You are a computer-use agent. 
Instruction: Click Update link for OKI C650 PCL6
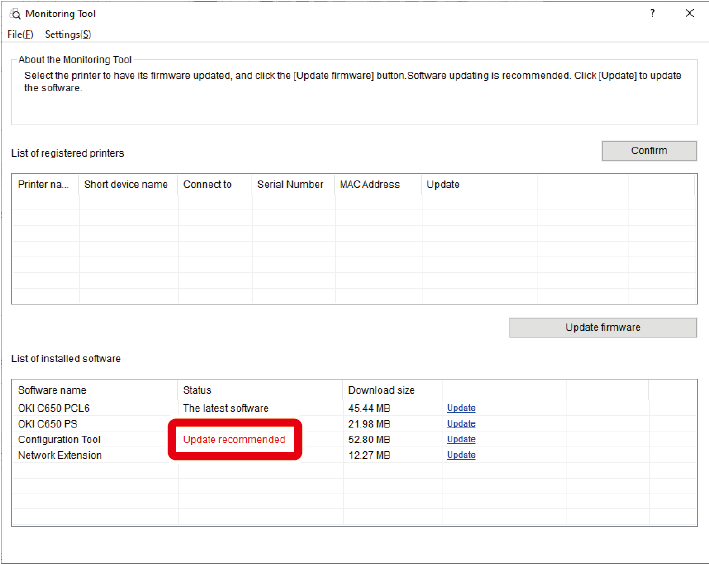coord(461,408)
